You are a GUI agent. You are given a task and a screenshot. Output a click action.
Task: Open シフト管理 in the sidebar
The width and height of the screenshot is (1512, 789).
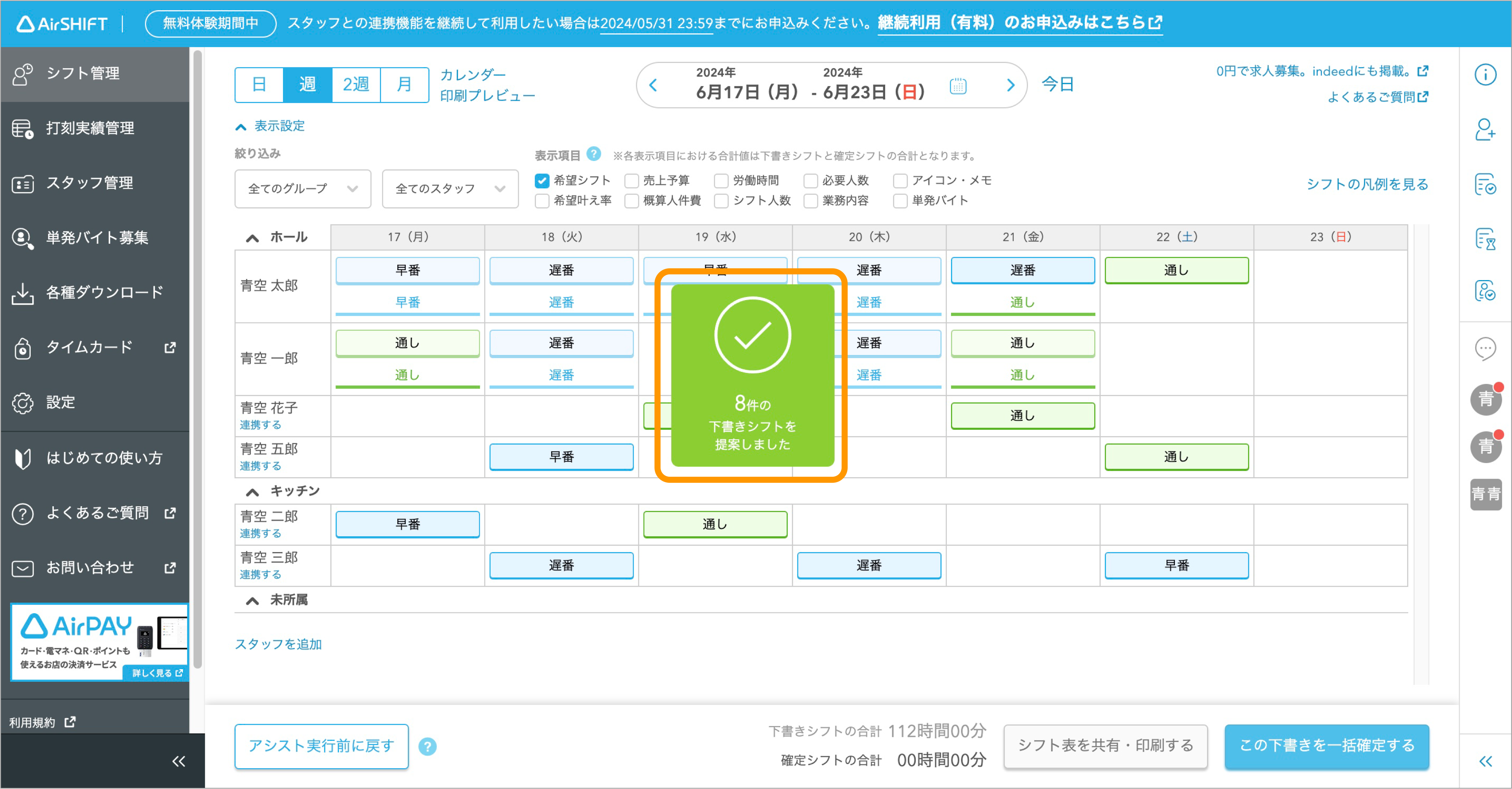click(x=95, y=74)
